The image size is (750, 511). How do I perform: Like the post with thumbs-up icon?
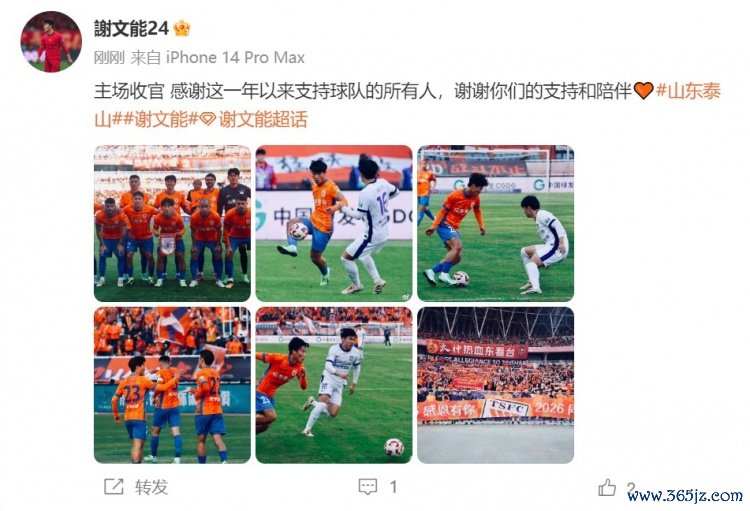pos(607,488)
